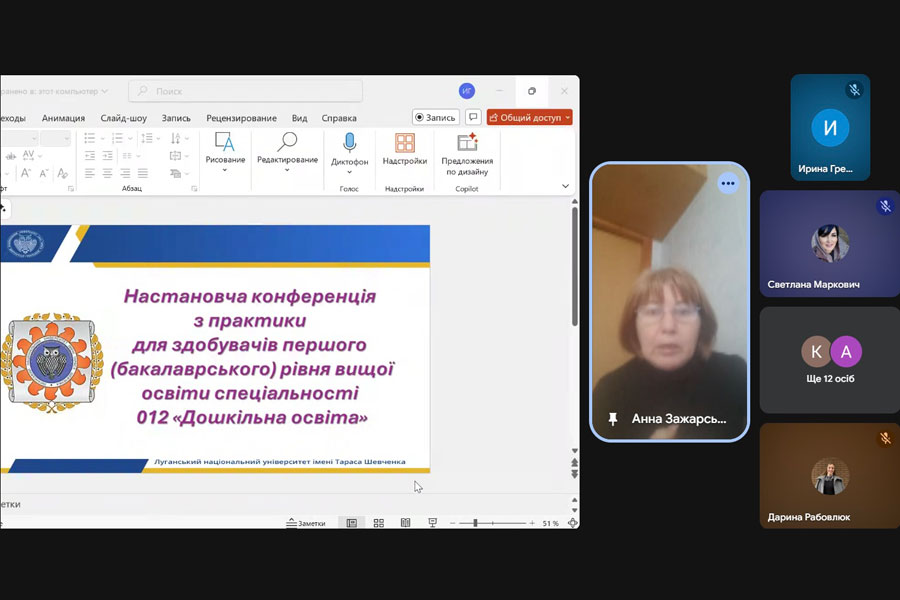Fit slide to current window
The height and width of the screenshot is (600, 900).
click(x=572, y=522)
